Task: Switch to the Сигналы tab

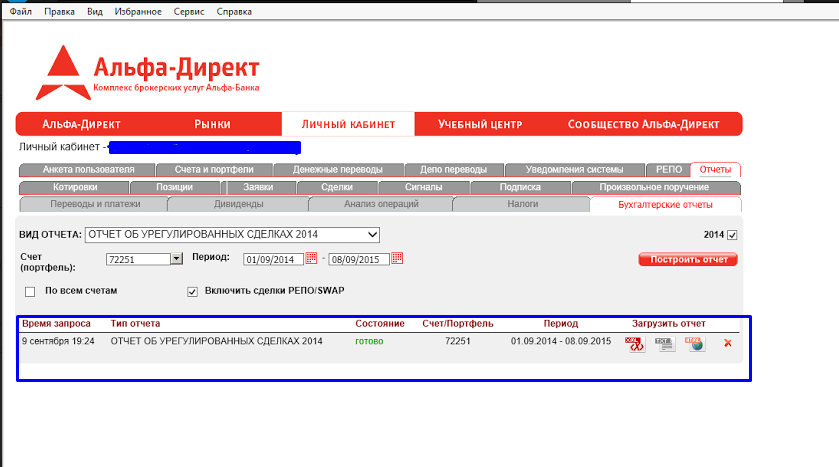Action: [x=423, y=187]
